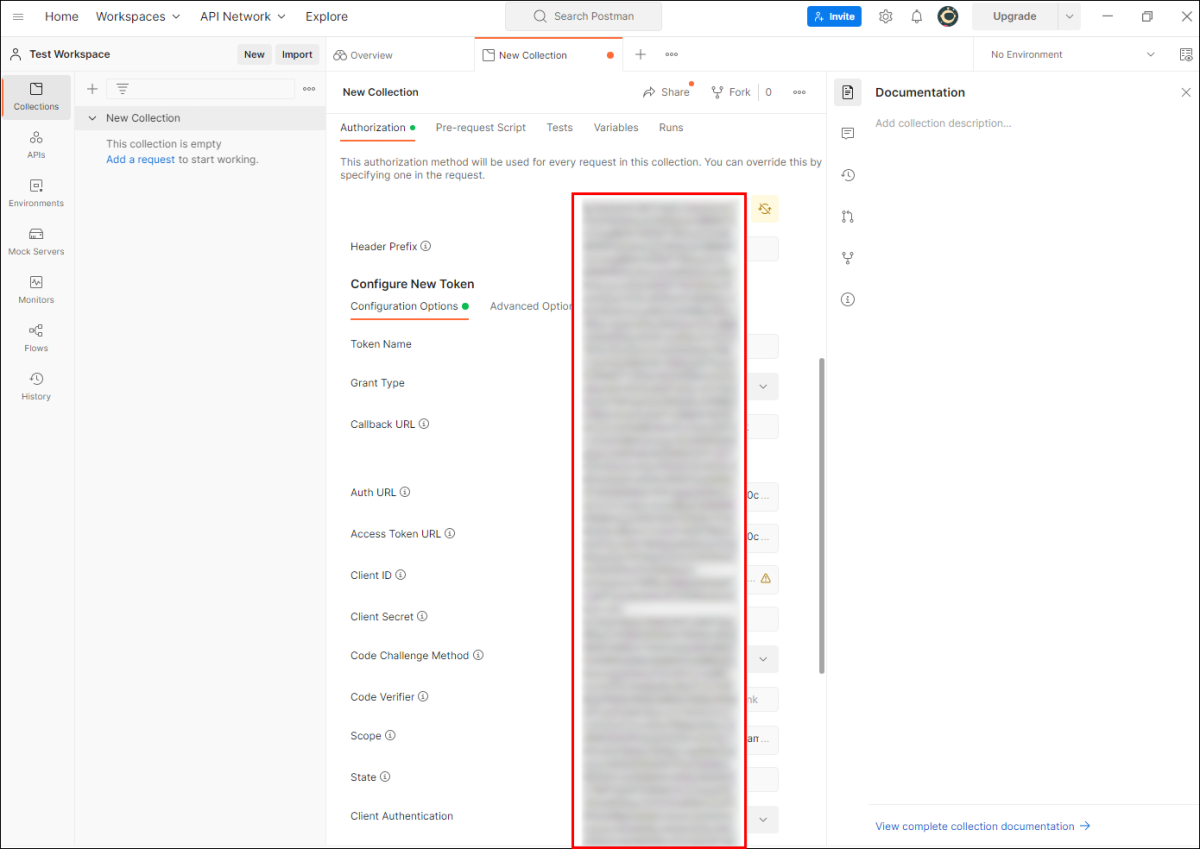Image resolution: width=1200 pixels, height=849 pixels.
Task: Open Forks icon in right rail
Action: (x=848, y=258)
